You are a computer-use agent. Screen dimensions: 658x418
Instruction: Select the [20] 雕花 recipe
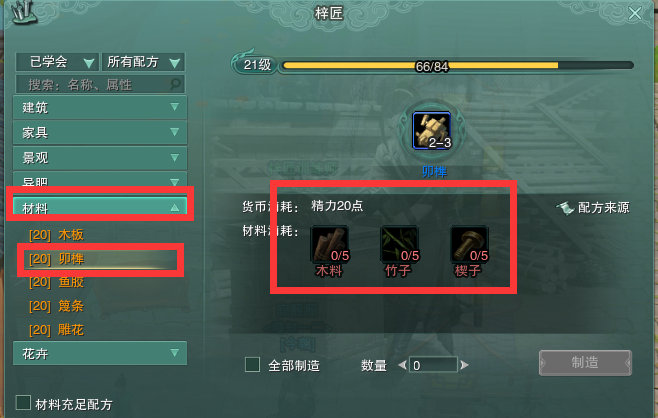tap(57, 330)
